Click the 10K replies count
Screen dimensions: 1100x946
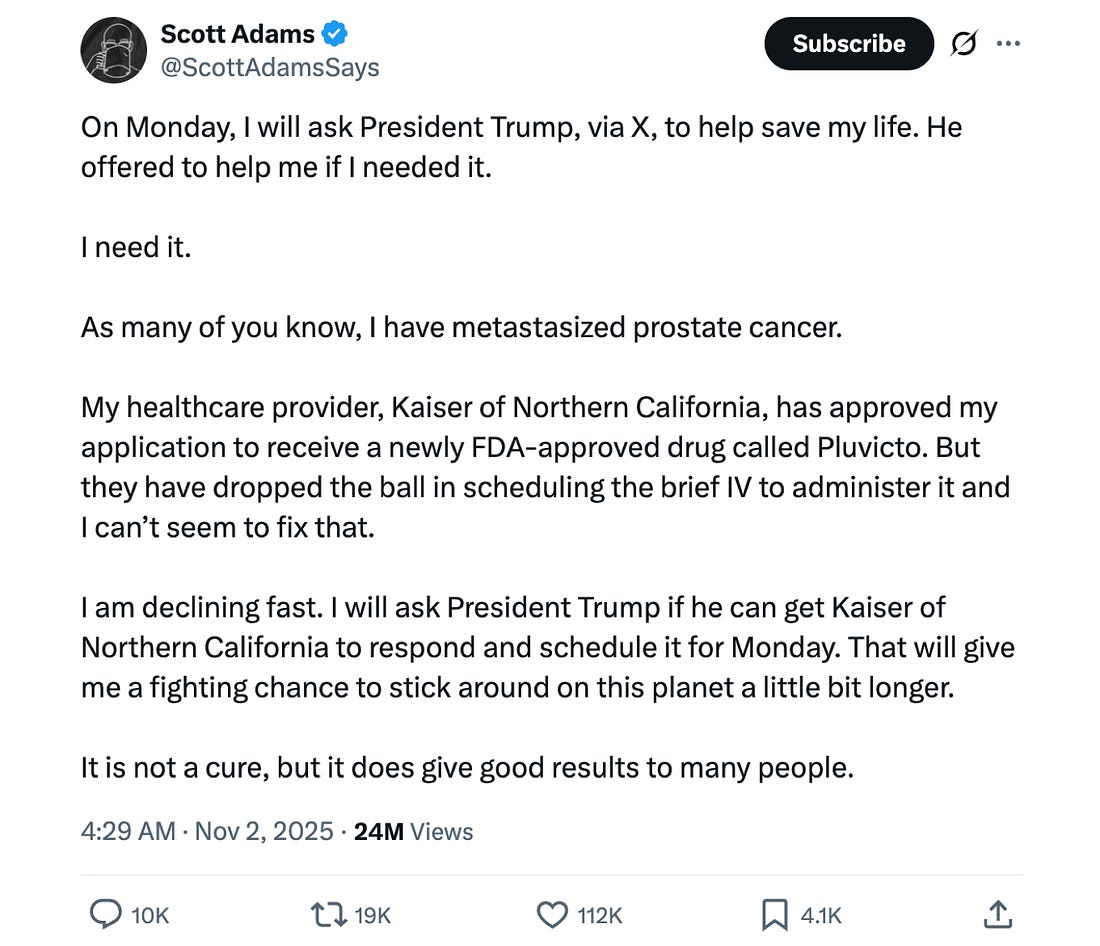pyautogui.click(x=149, y=915)
